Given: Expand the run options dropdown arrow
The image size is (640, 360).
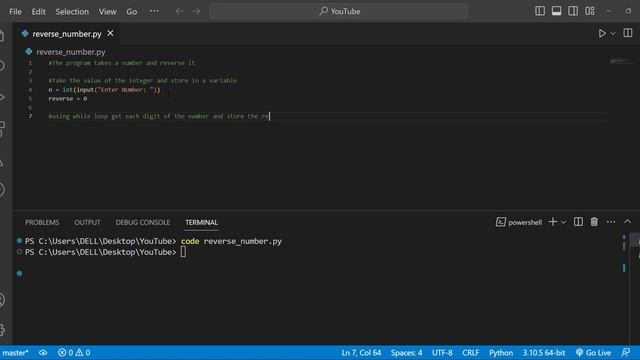Looking at the screenshot, I should (613, 33).
